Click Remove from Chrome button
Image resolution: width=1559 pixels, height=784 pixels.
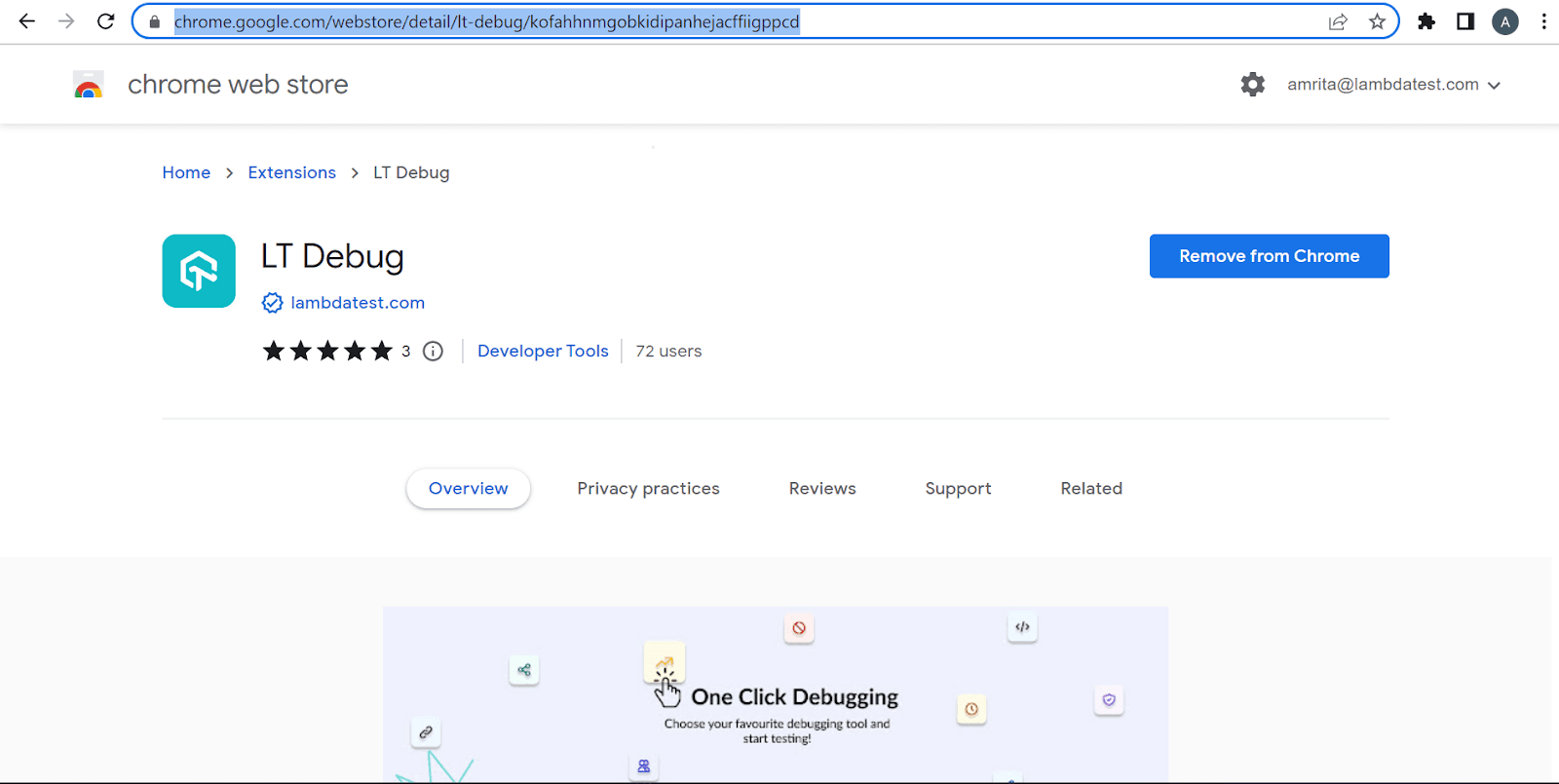point(1269,256)
